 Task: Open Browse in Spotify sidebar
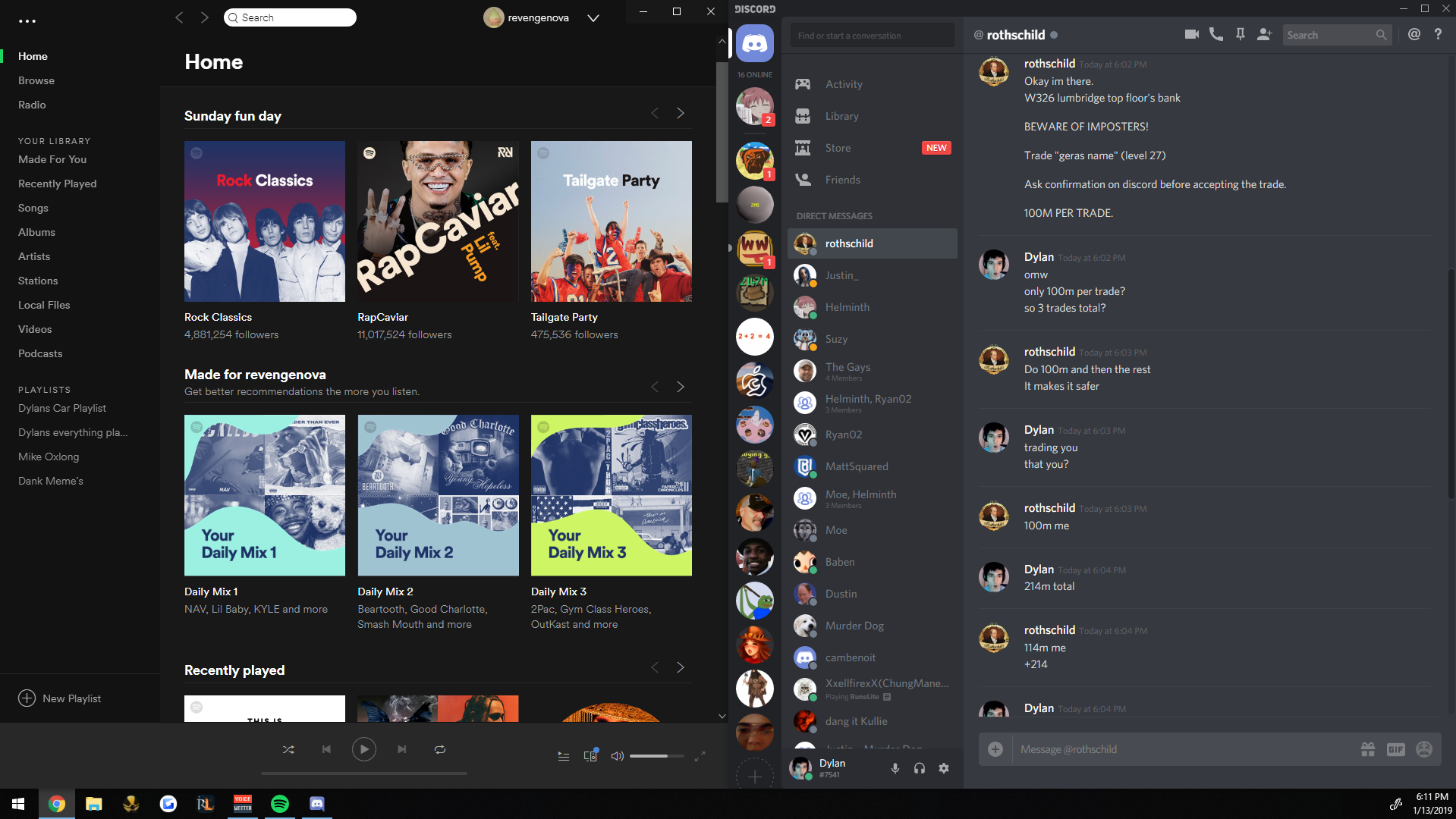click(x=36, y=80)
